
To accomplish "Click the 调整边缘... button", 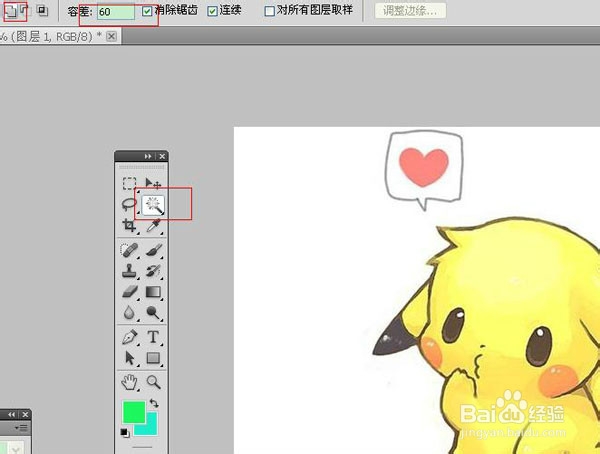I will click(x=410, y=11).
